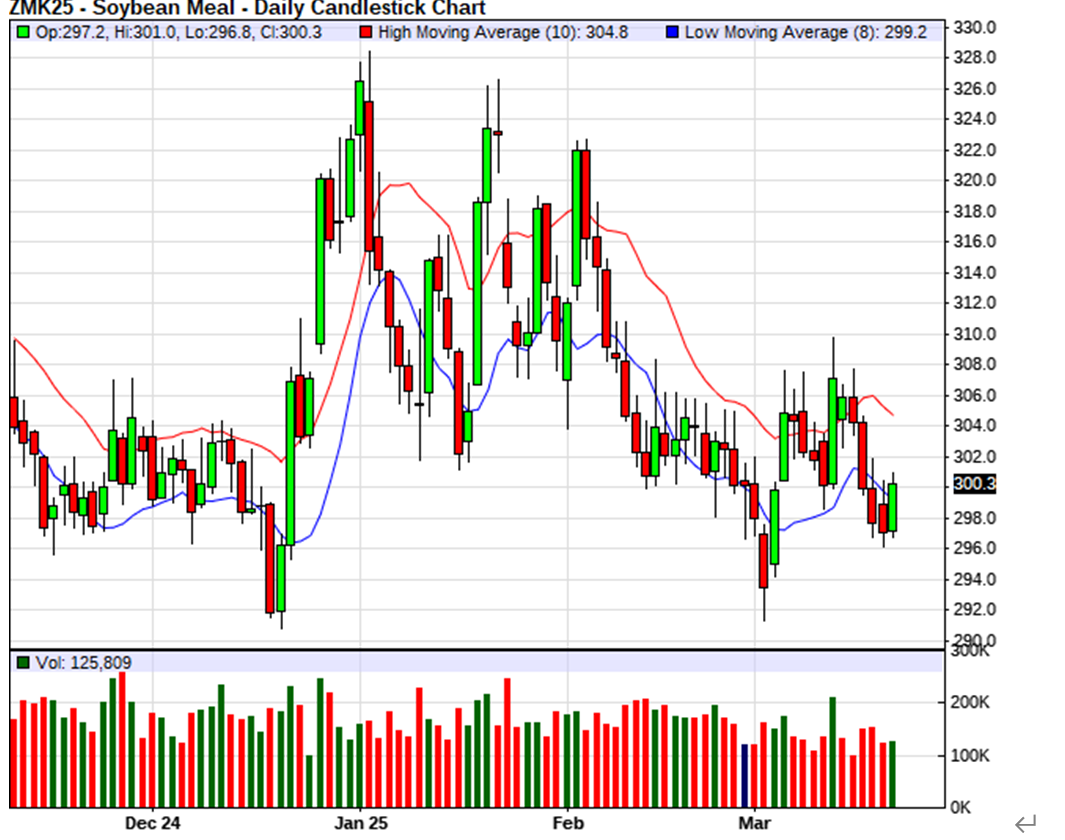Click the Feb date axis label
Viewport: 1065px width, 840px height.
(568, 823)
